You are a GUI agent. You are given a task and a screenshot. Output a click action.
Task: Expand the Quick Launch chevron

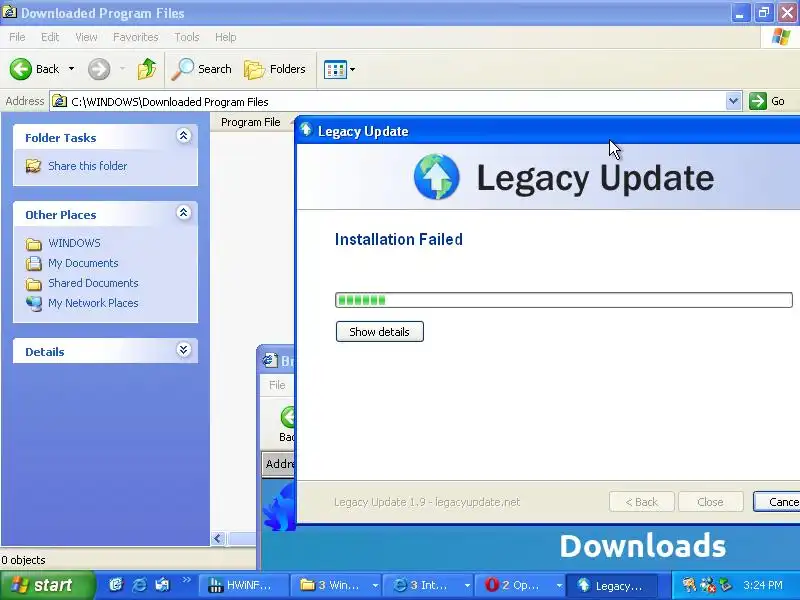(x=186, y=580)
